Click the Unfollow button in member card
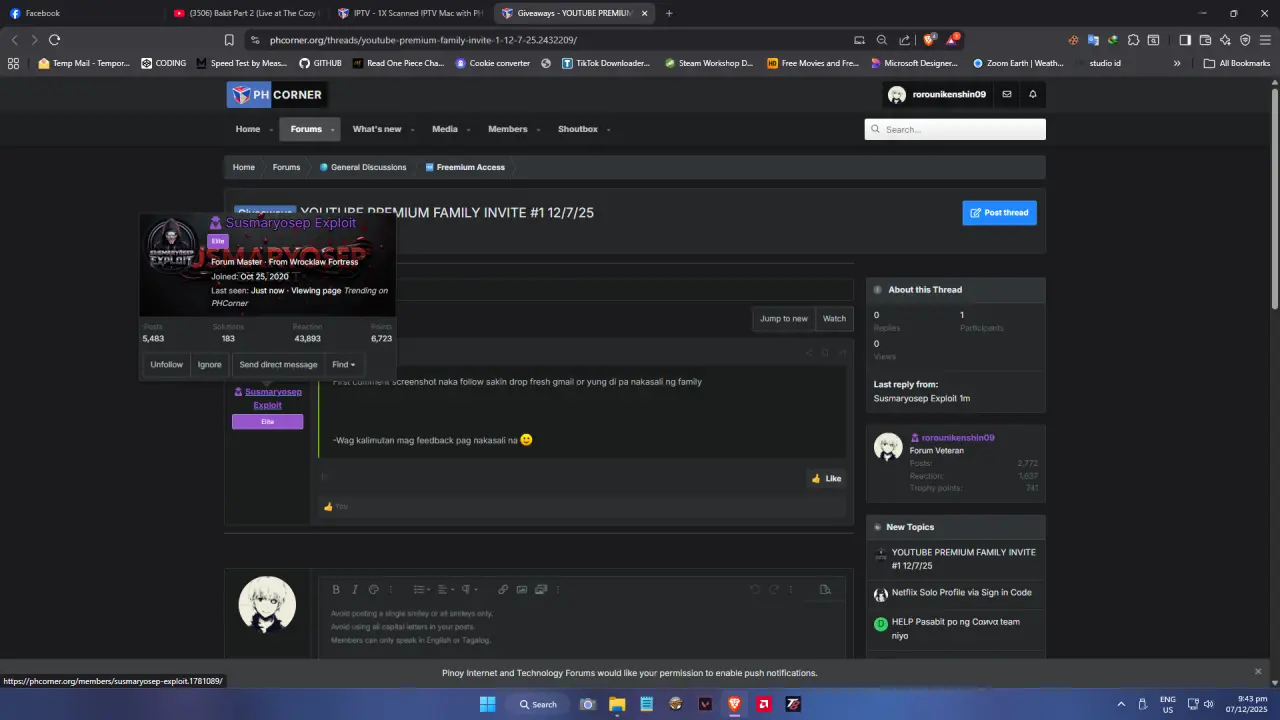The image size is (1280, 720). pyautogui.click(x=167, y=364)
